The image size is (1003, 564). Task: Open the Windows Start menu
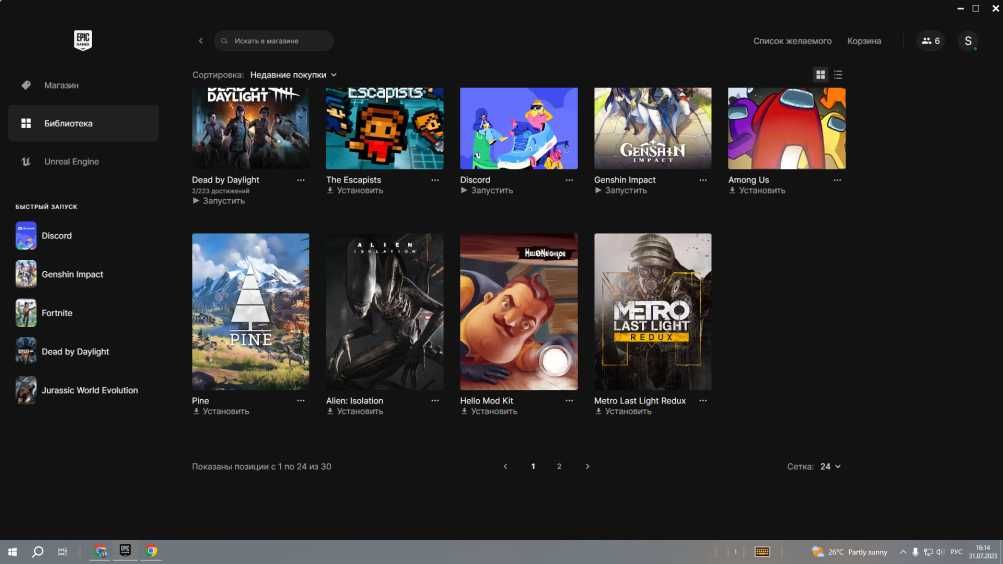(12, 551)
